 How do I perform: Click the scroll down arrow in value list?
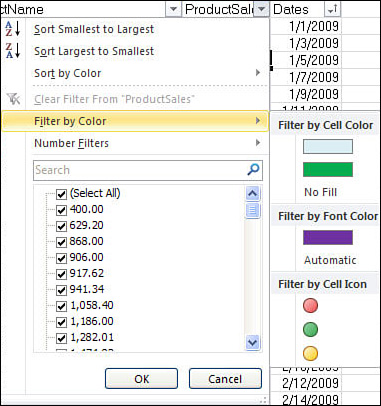tap(252, 342)
